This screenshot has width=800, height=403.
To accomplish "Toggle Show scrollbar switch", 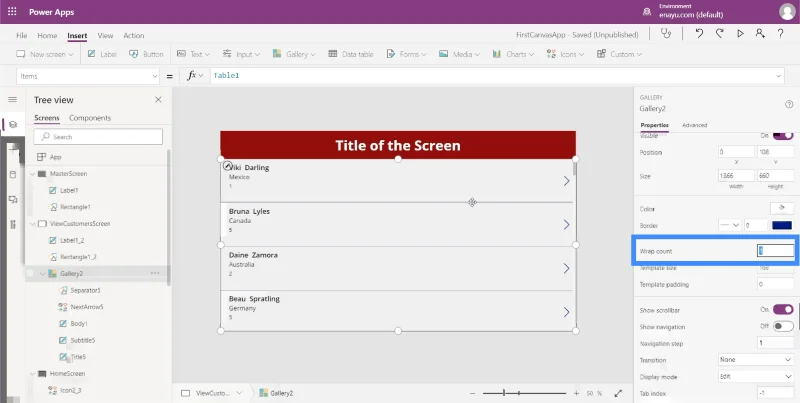I will click(783, 310).
